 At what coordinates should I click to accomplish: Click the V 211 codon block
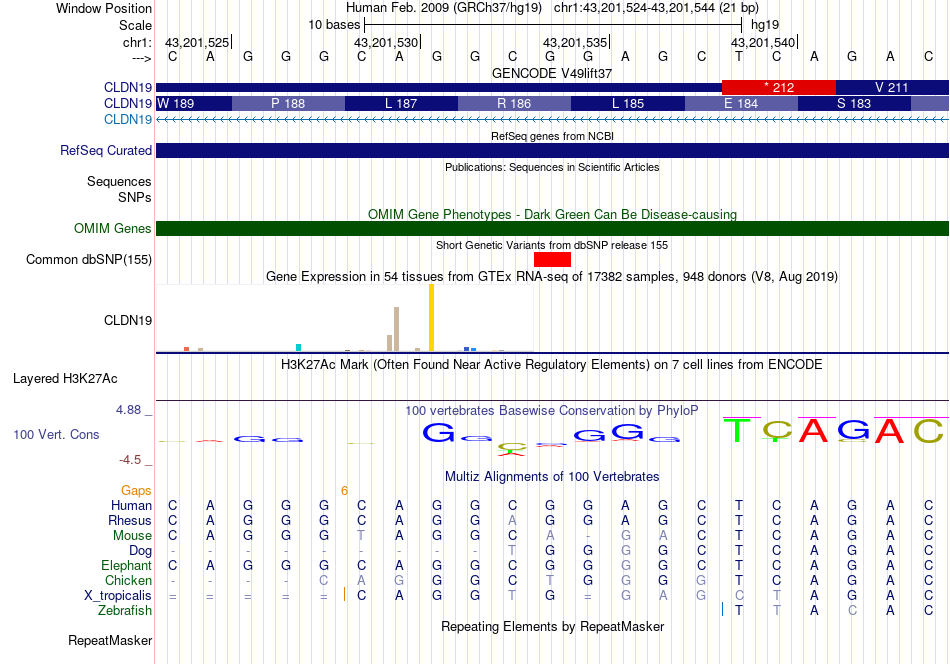coord(892,87)
